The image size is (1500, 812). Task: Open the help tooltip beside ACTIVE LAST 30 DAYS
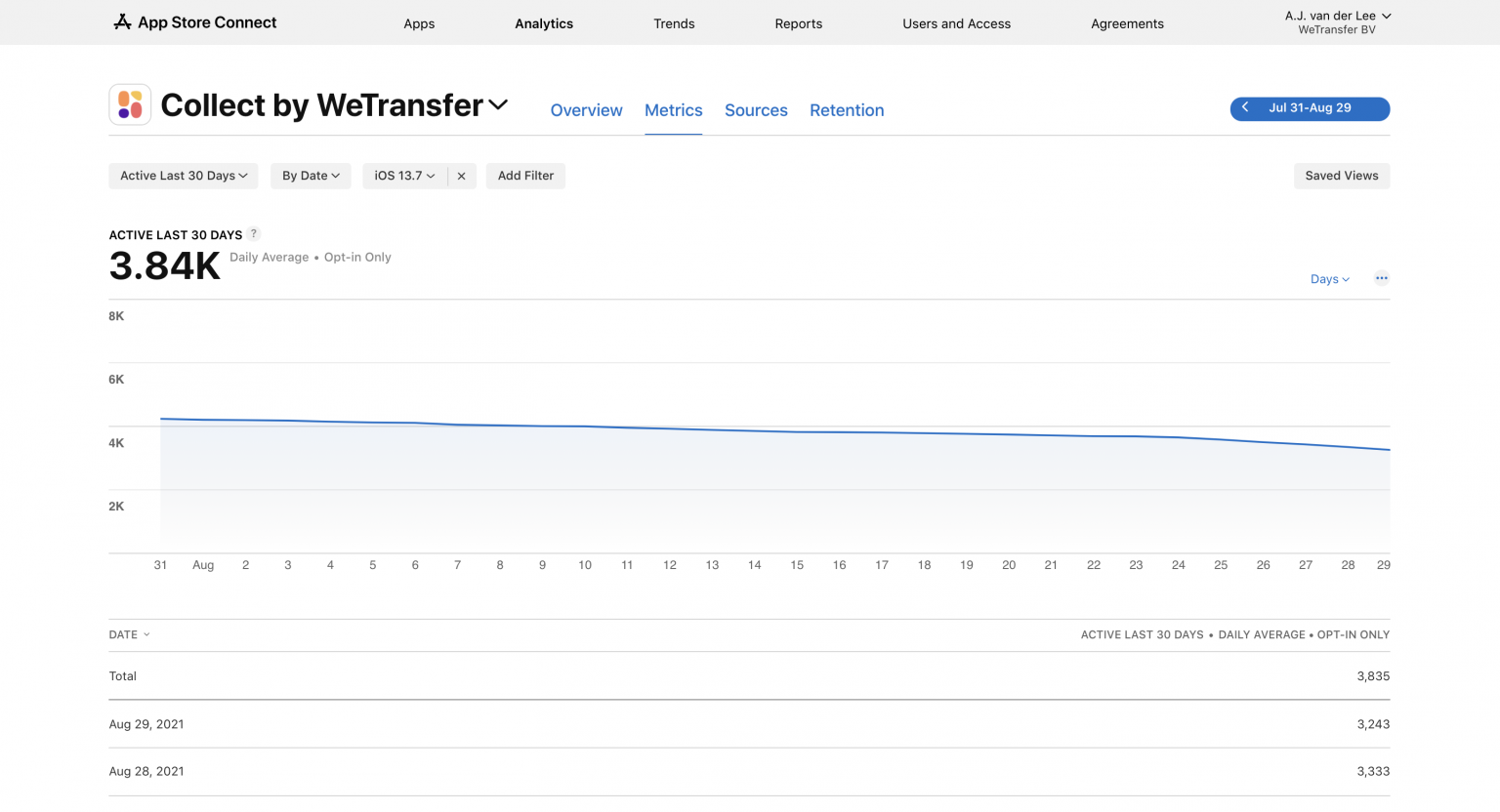pos(254,233)
